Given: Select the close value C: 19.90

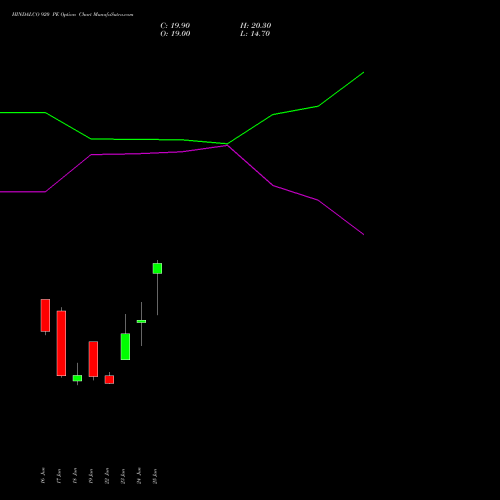Looking at the screenshot, I should pos(175,26).
